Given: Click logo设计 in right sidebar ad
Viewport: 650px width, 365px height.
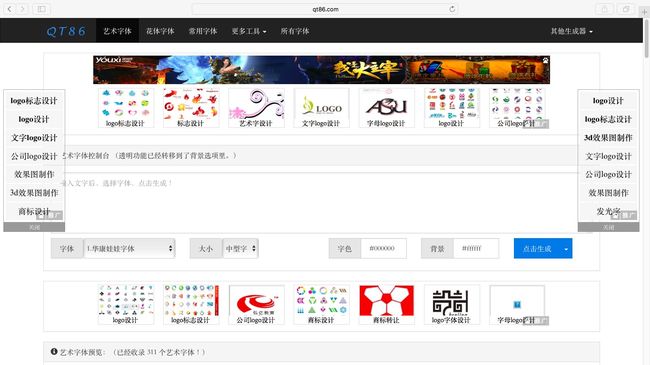Looking at the screenshot, I should coord(608,101).
